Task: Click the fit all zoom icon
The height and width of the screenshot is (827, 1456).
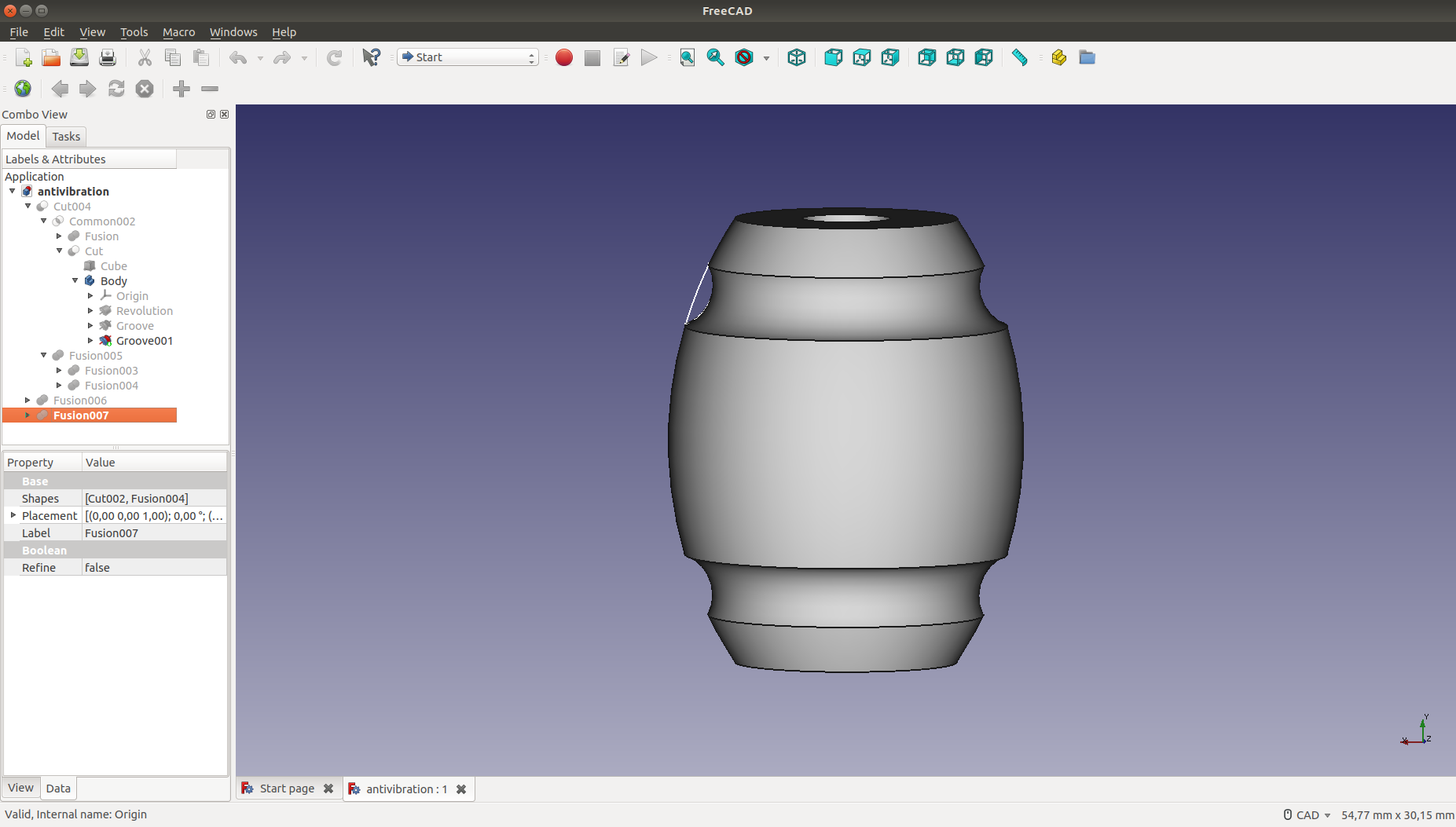Action: click(x=687, y=57)
